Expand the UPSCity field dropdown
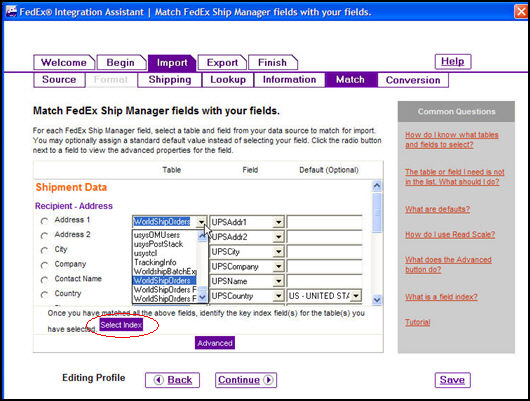 pos(278,252)
